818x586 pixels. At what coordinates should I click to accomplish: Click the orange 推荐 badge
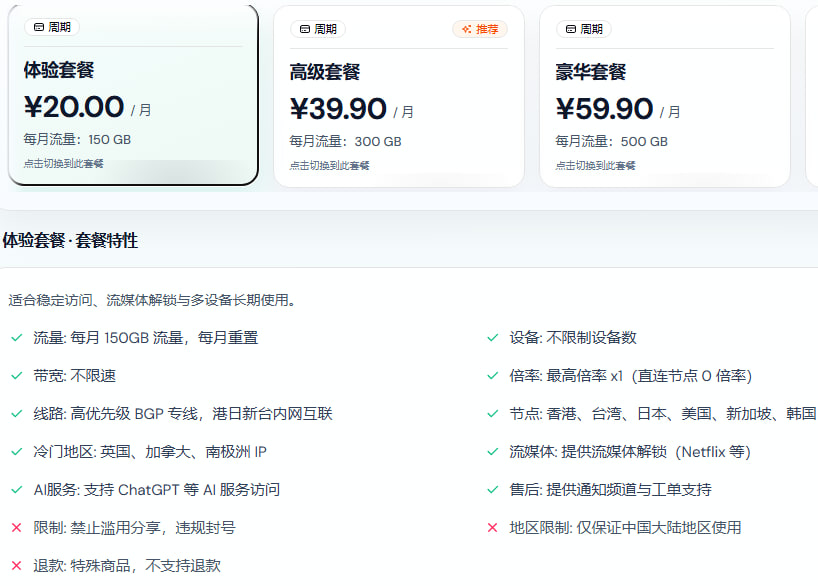(480, 29)
